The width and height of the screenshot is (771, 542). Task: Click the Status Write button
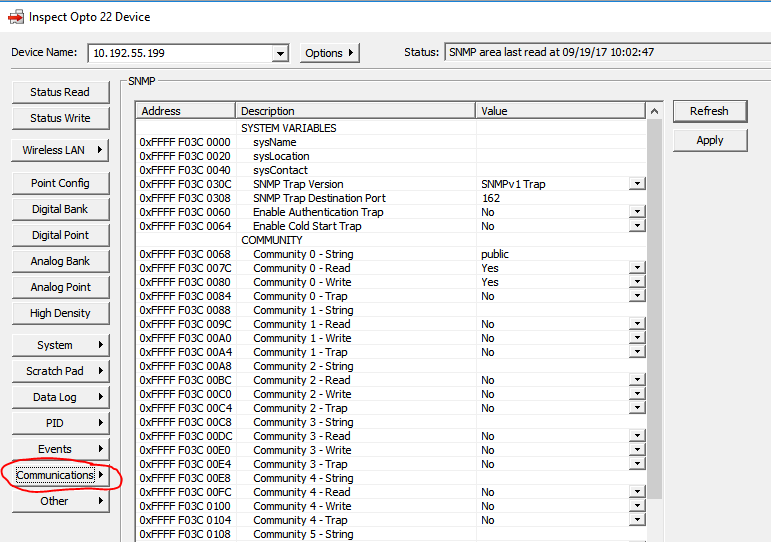(x=60, y=118)
